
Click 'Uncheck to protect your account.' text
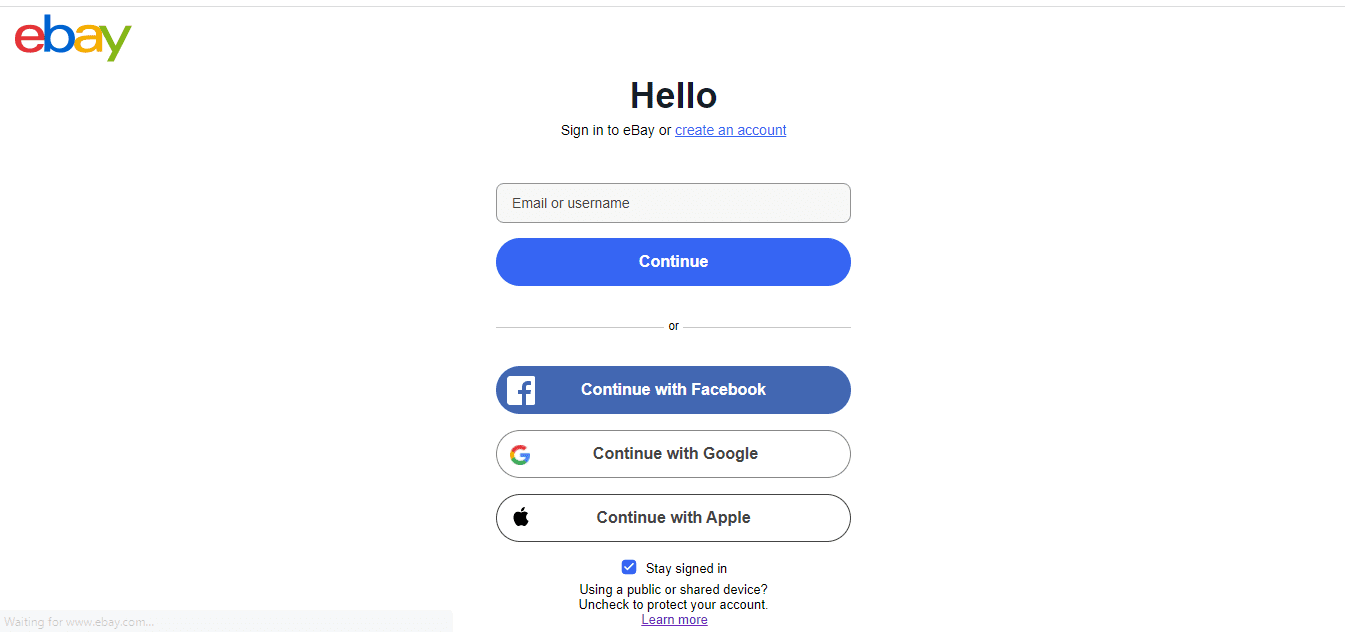(x=673, y=605)
